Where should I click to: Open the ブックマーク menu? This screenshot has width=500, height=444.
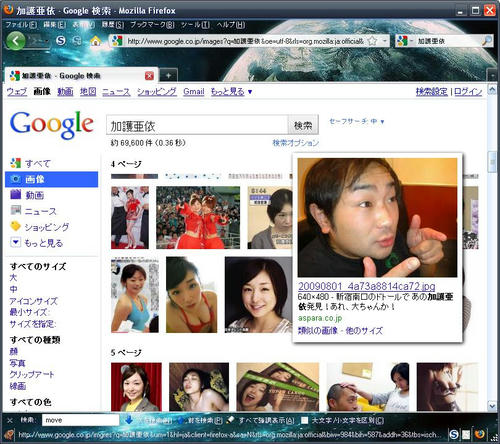[152, 25]
